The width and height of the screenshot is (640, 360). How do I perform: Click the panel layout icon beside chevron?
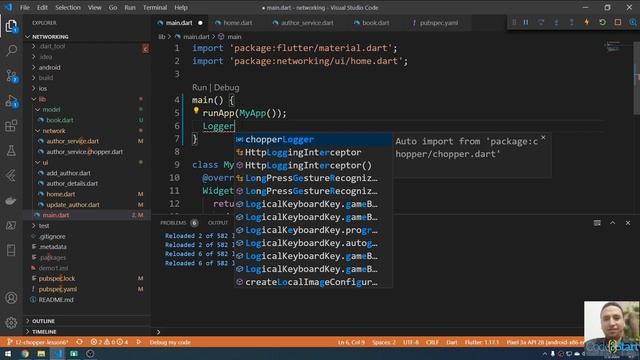597,223
